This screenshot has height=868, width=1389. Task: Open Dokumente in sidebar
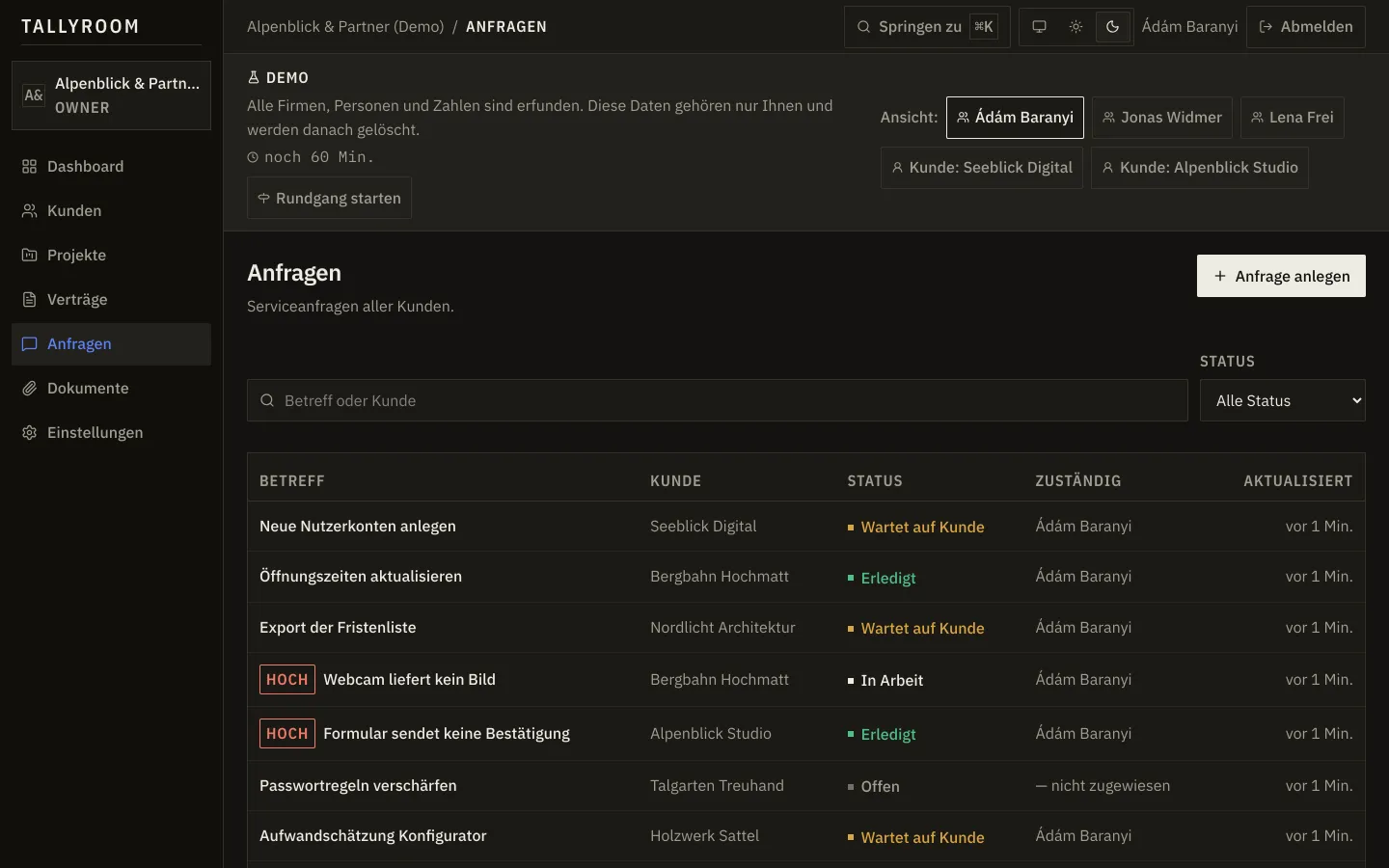click(111, 389)
